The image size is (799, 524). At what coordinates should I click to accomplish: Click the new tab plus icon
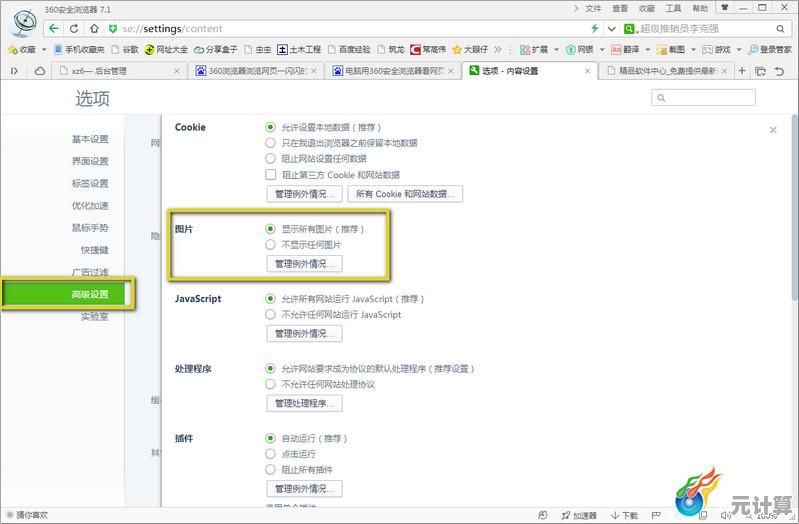742,71
